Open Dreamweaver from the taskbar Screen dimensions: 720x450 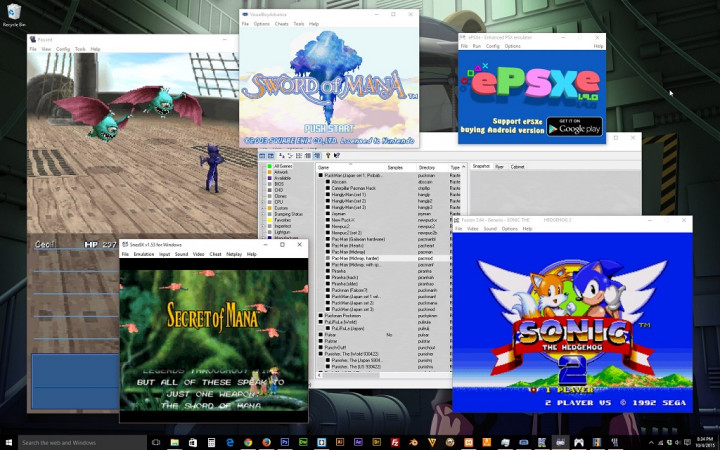(x=303, y=443)
